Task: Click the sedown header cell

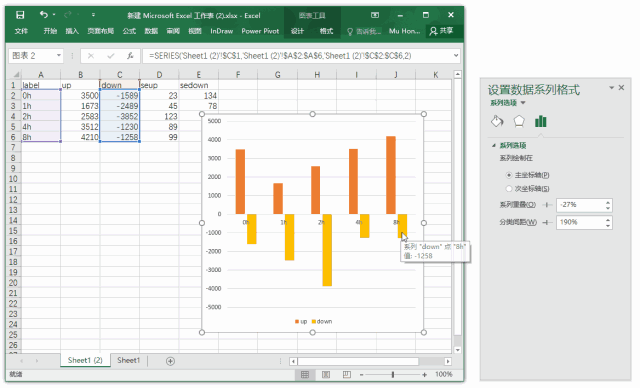Action: (198, 85)
